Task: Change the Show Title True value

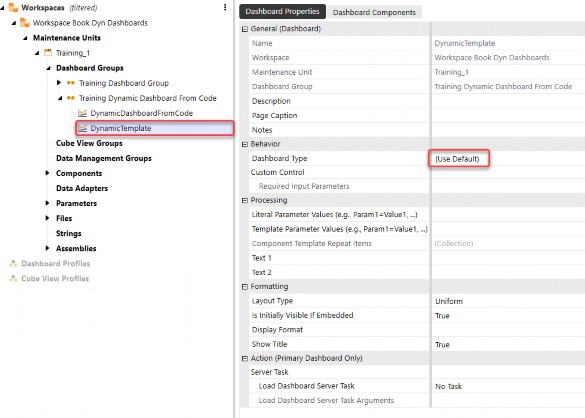Action: pos(508,344)
